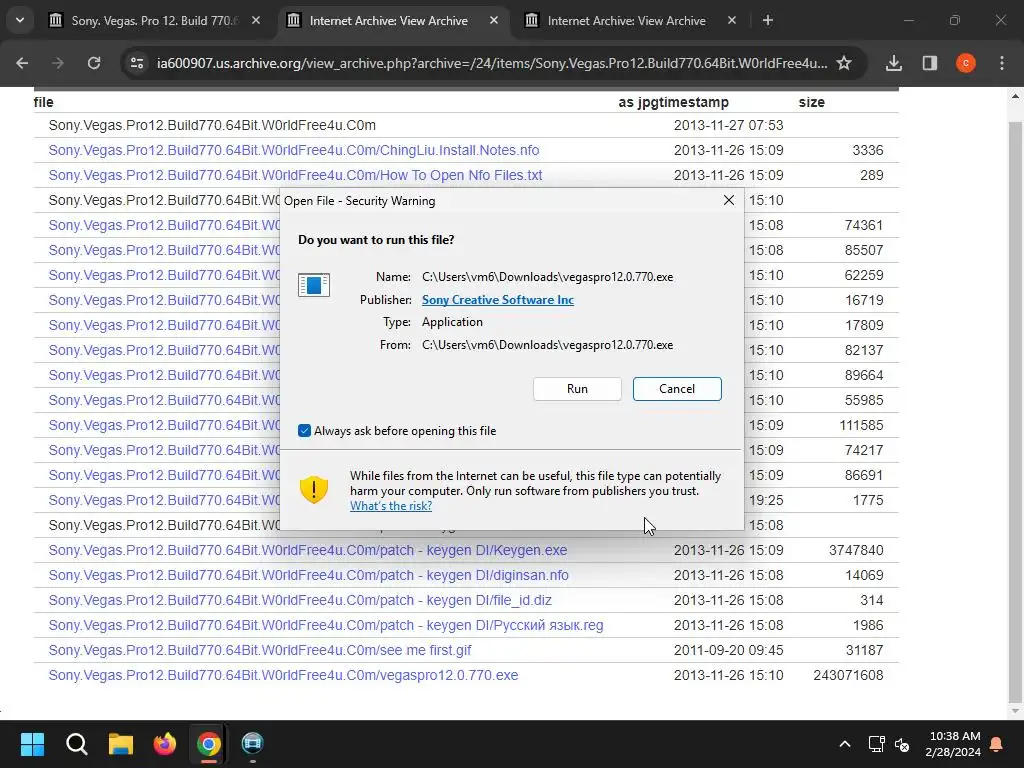Click the size value 243071608

click(x=848, y=675)
